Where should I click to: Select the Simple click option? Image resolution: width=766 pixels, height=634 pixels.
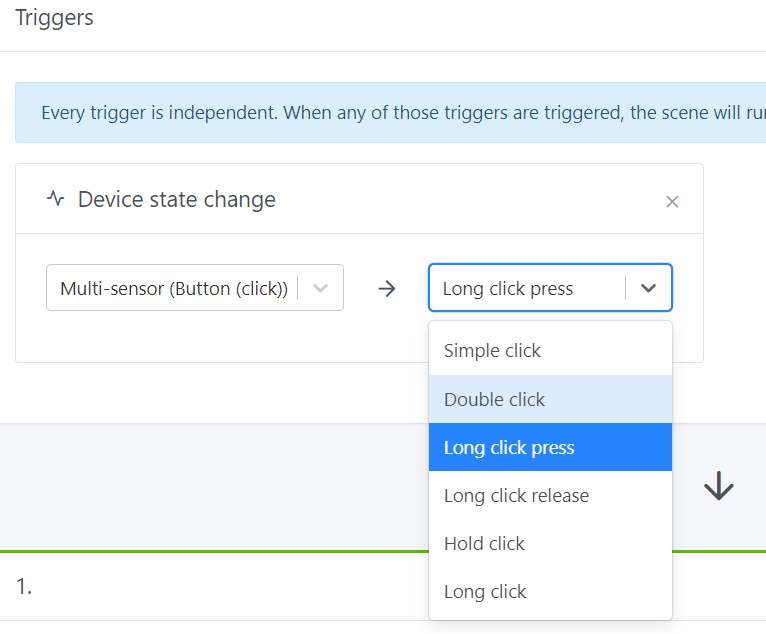coord(492,351)
